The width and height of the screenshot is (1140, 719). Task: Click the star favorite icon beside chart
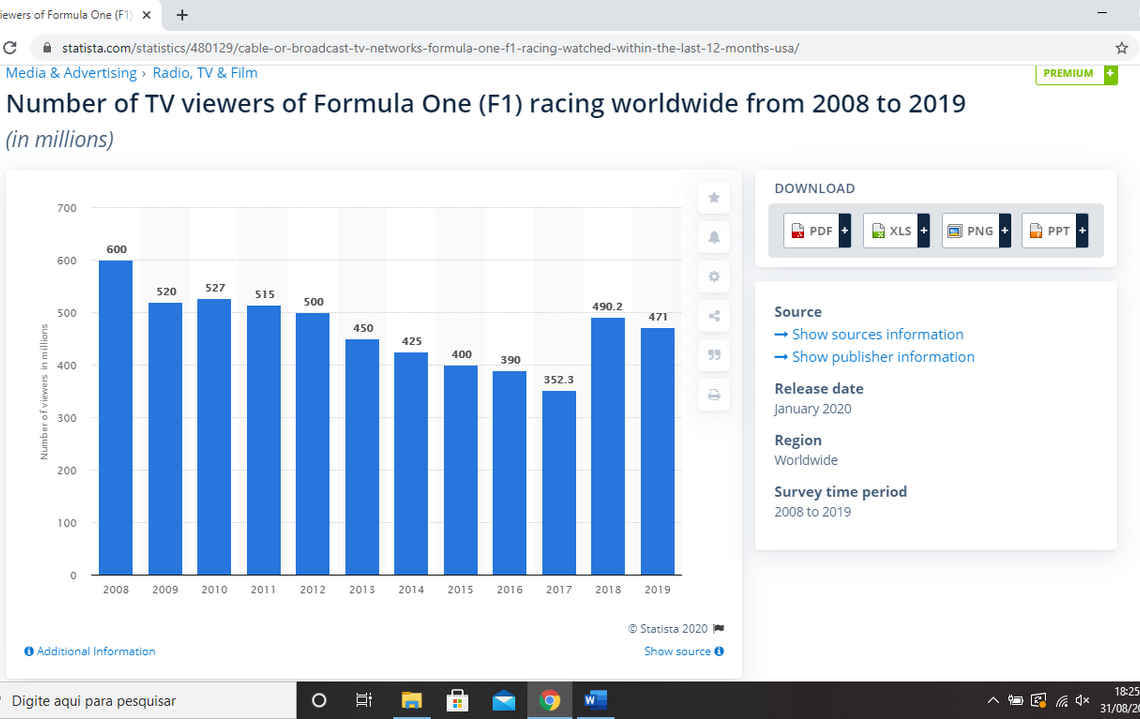click(x=714, y=198)
